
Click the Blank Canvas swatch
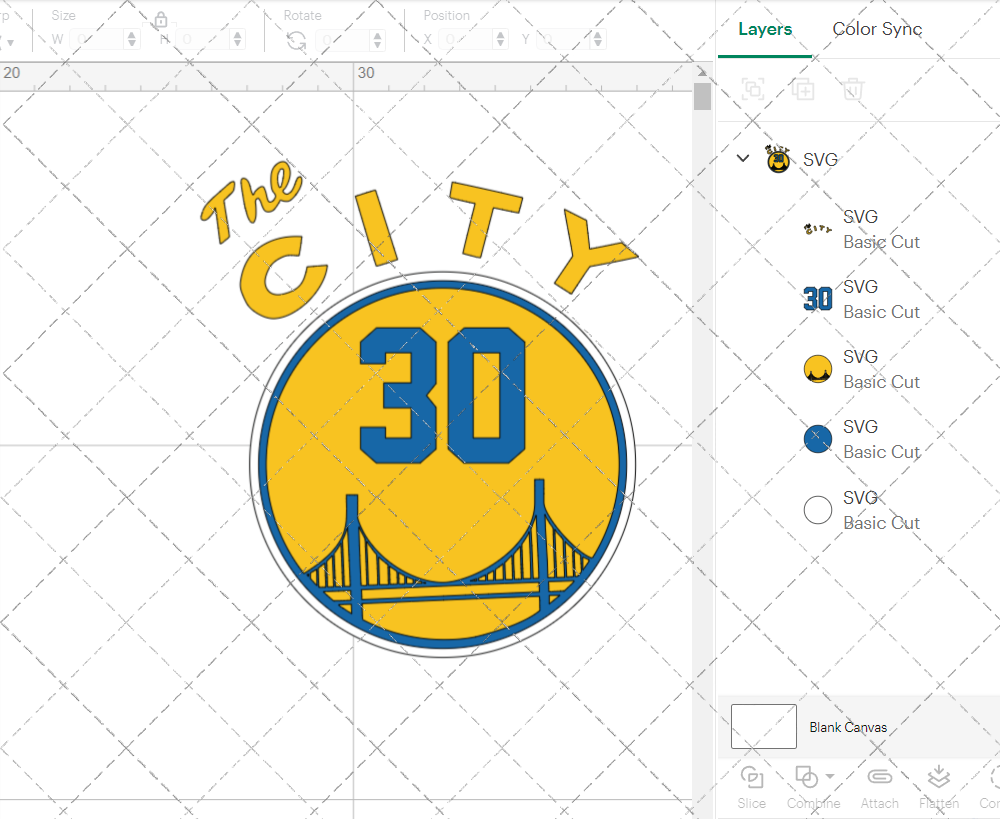(x=763, y=727)
